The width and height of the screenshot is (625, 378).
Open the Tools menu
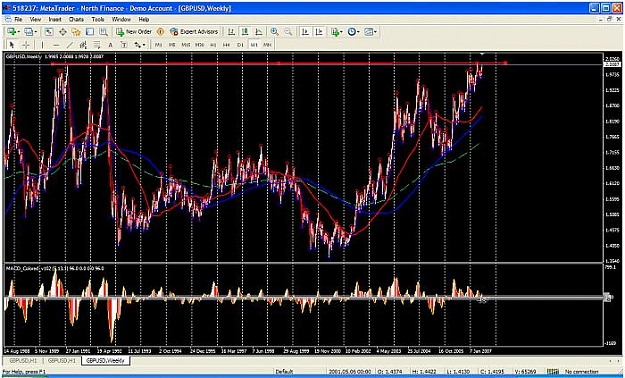[x=98, y=19]
